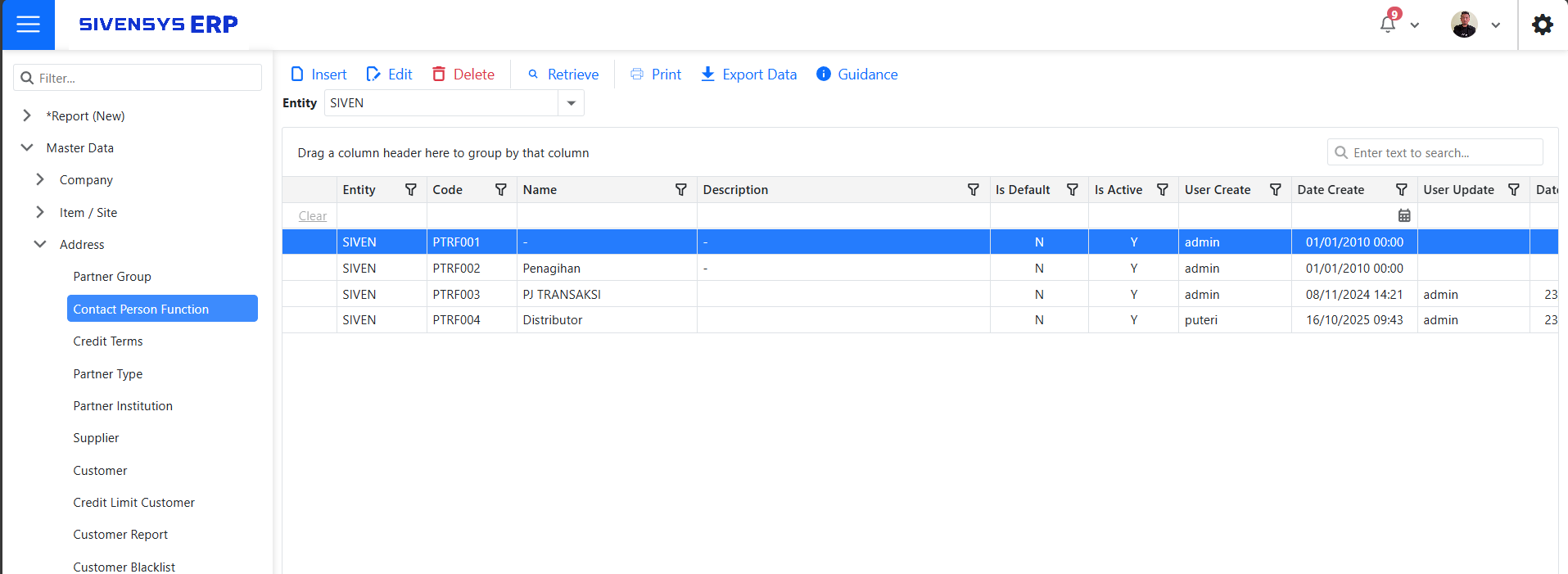Open the Code column filter icon

tap(501, 190)
